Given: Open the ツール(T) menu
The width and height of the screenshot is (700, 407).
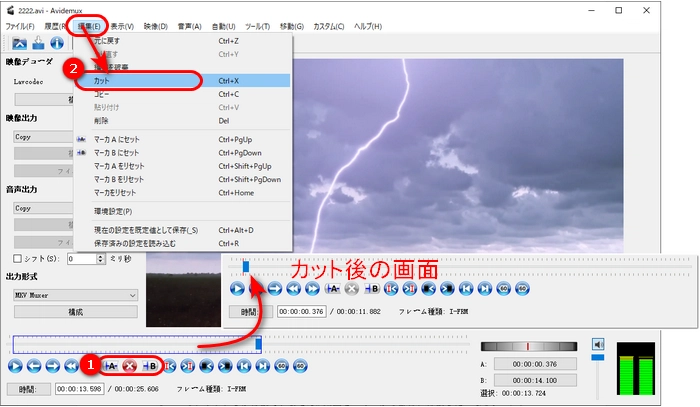Looking at the screenshot, I should 257,26.
